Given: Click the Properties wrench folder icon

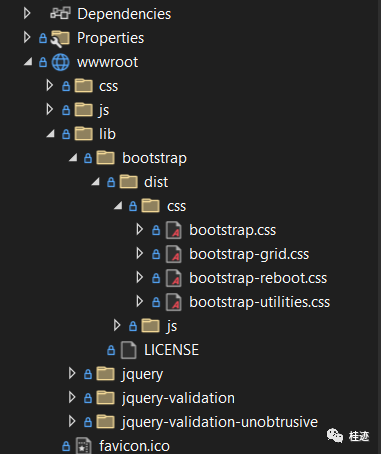Looking at the screenshot, I should click(60, 38).
